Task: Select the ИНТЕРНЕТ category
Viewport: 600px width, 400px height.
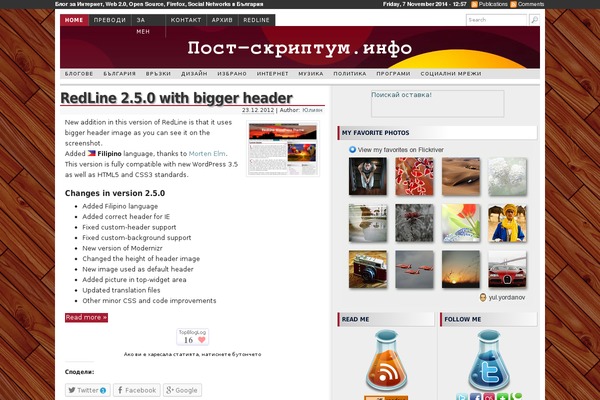Action: [x=272, y=73]
